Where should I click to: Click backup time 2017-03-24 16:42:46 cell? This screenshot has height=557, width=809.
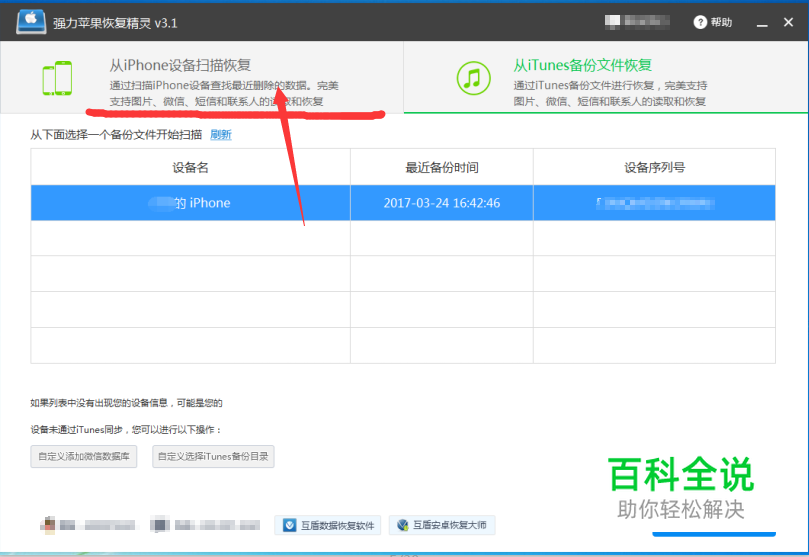(x=442, y=203)
